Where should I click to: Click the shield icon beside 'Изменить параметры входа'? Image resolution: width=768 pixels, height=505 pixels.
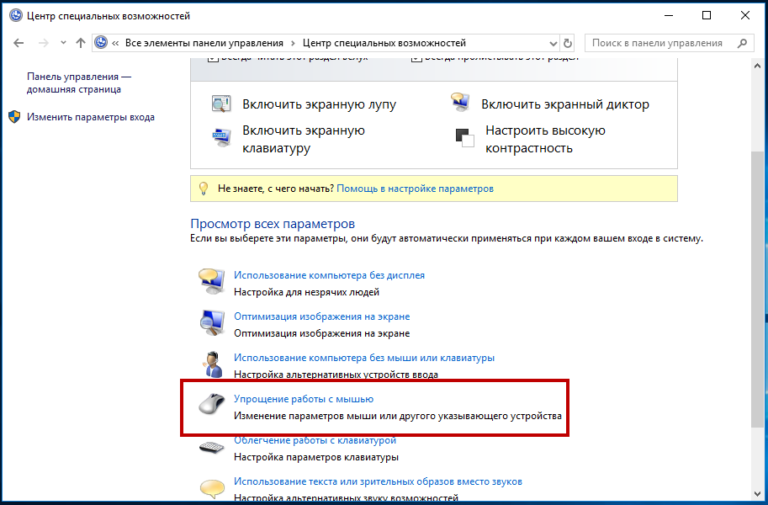tap(14, 117)
